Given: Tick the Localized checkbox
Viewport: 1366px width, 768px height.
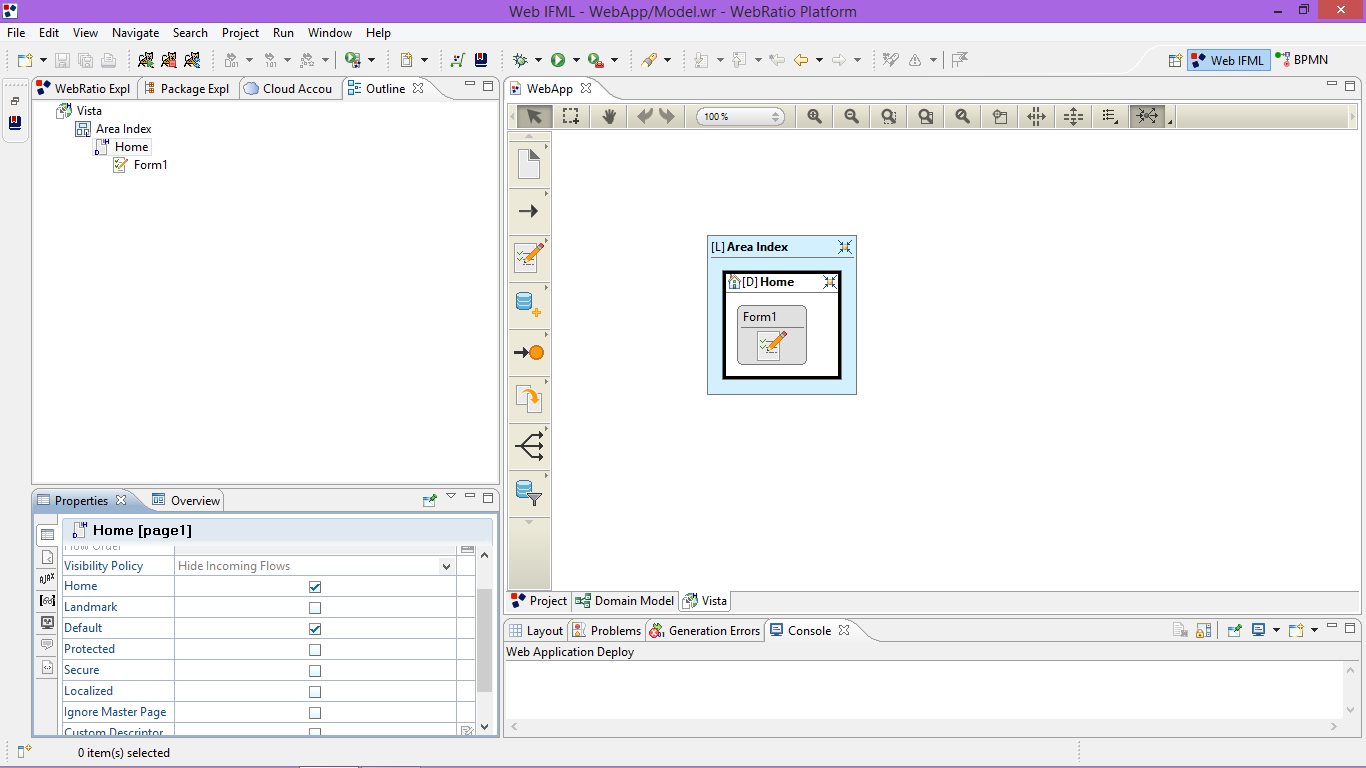Looking at the screenshot, I should pos(315,692).
